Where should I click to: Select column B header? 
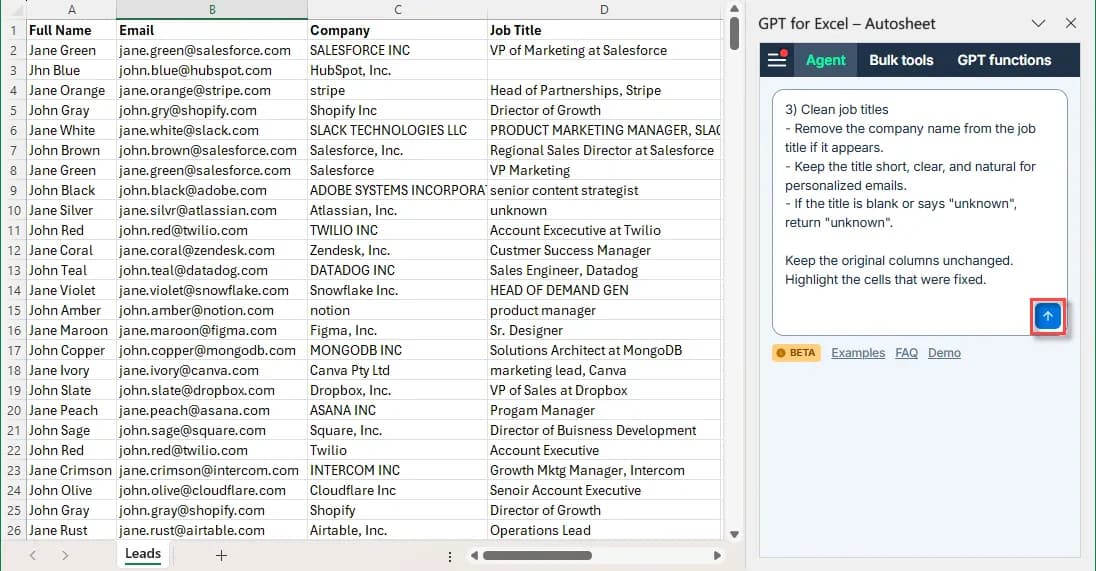click(212, 10)
